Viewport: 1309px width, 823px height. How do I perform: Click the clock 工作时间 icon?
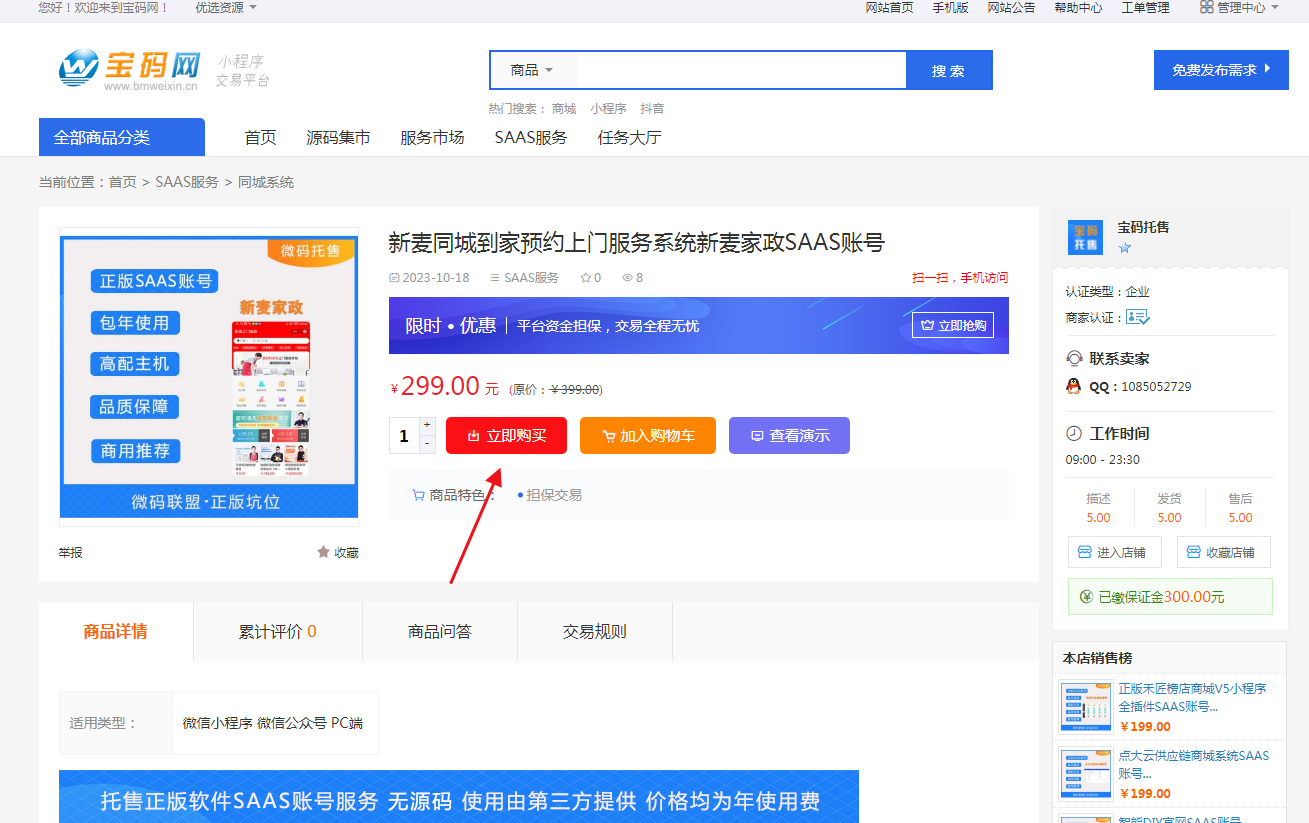1074,433
